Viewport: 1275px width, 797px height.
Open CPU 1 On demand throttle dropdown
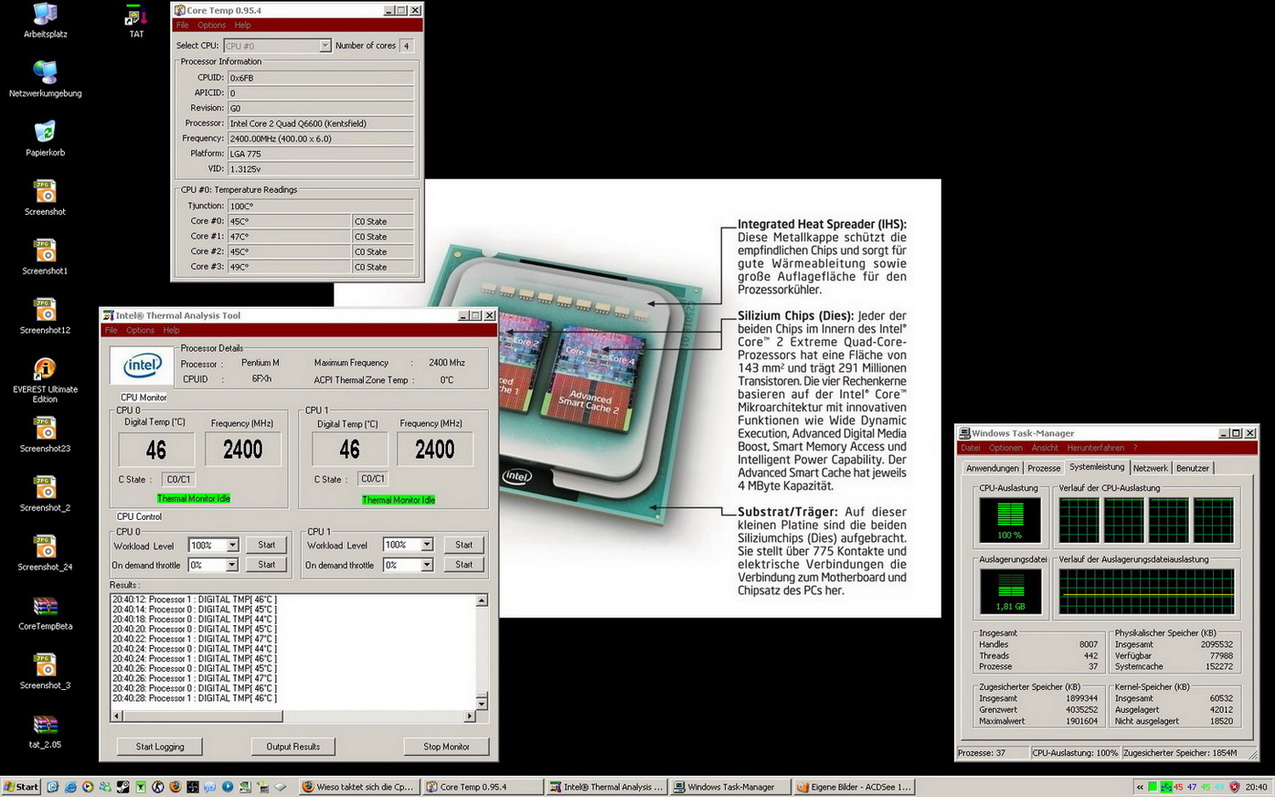[426, 565]
